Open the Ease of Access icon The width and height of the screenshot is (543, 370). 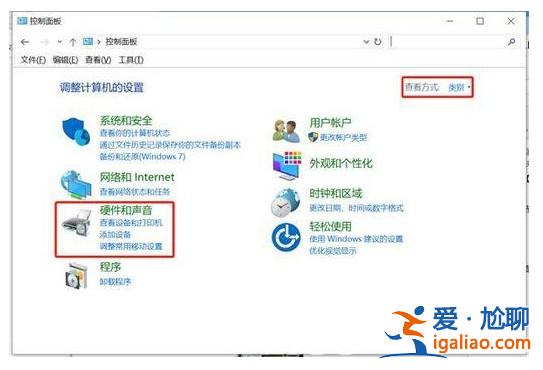click(286, 237)
